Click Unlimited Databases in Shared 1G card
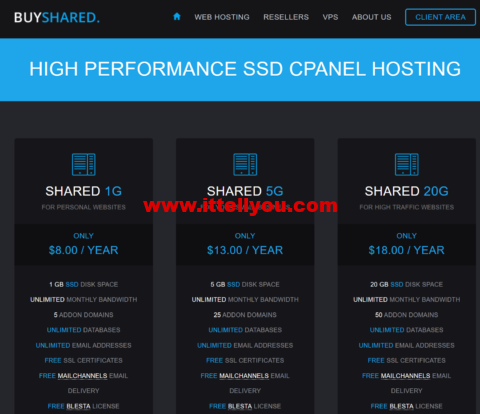 84,330
